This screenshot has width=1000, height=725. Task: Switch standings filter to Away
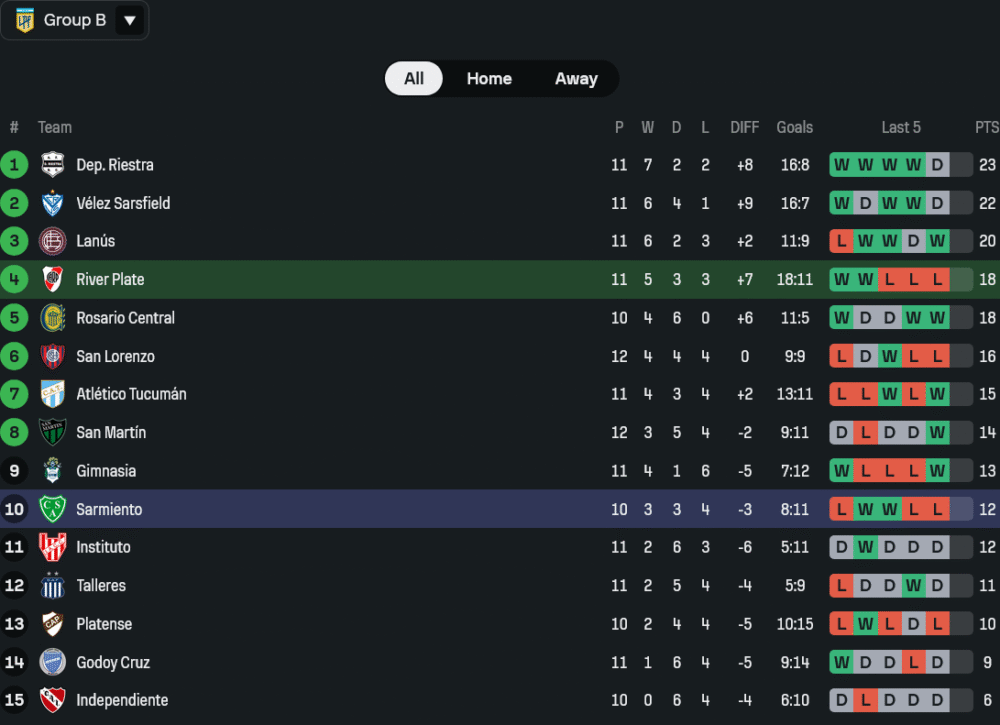tap(576, 79)
